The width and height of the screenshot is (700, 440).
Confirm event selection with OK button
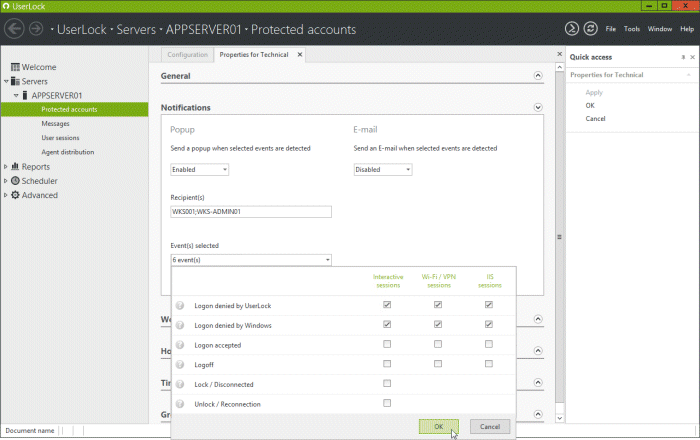tap(438, 427)
